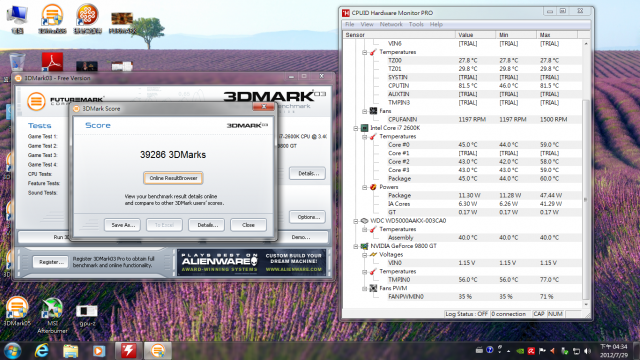
Task: Open File menu in Hardware Monitor
Action: [x=350, y=24]
